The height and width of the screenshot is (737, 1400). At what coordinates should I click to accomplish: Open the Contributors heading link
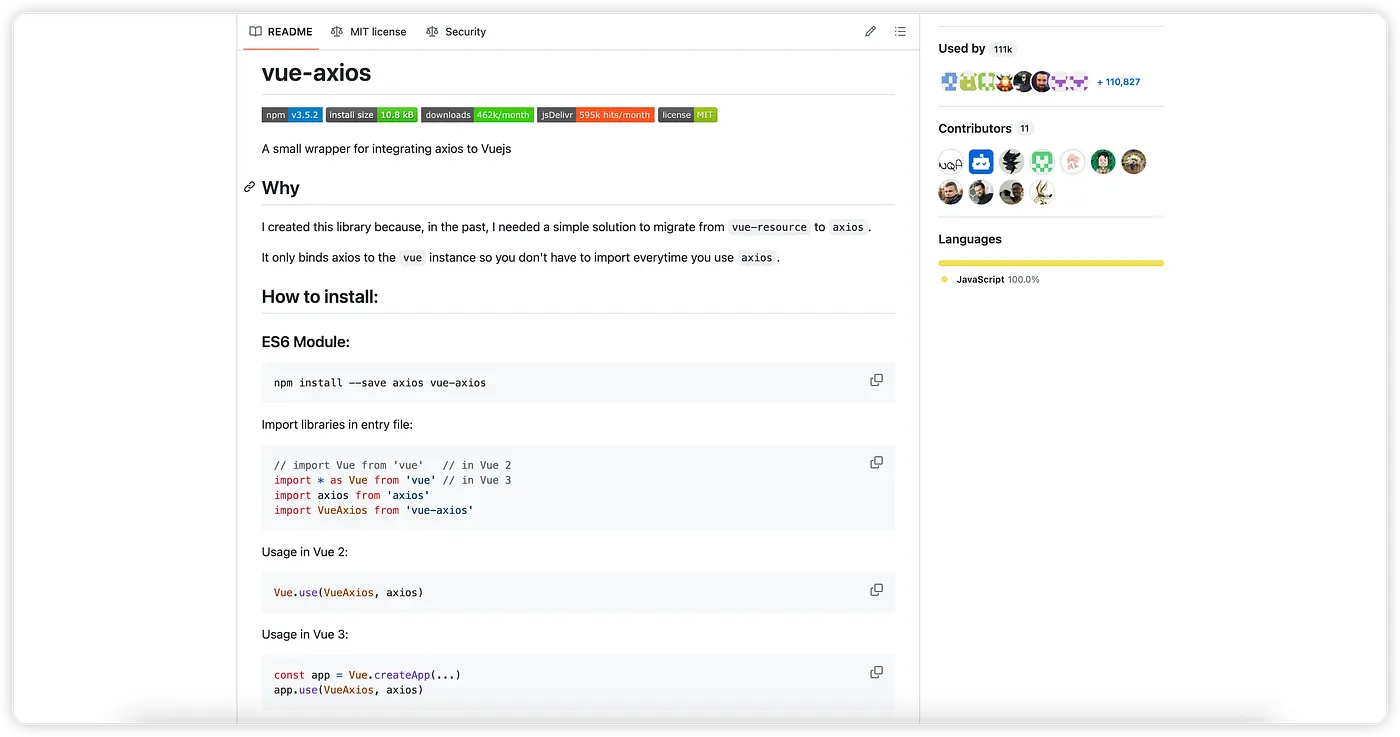pos(985,128)
